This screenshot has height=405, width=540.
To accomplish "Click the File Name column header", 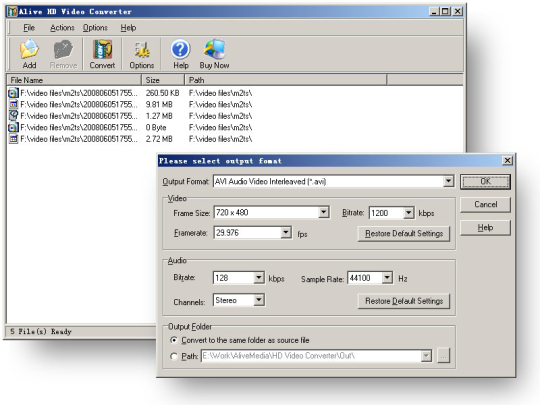I will 74,80.
